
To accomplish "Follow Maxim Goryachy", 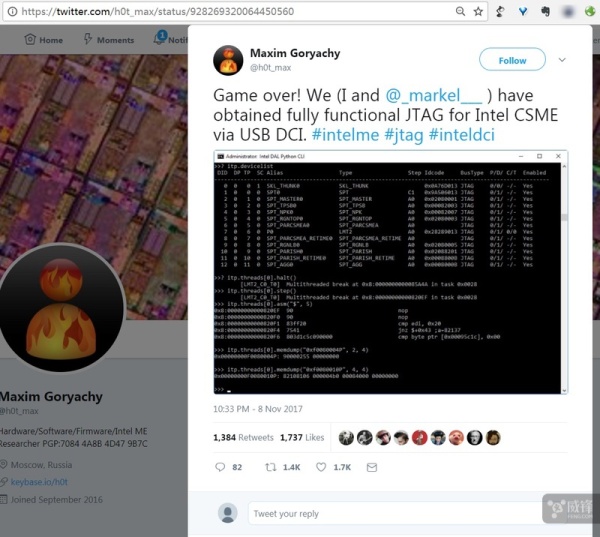I will click(512, 60).
